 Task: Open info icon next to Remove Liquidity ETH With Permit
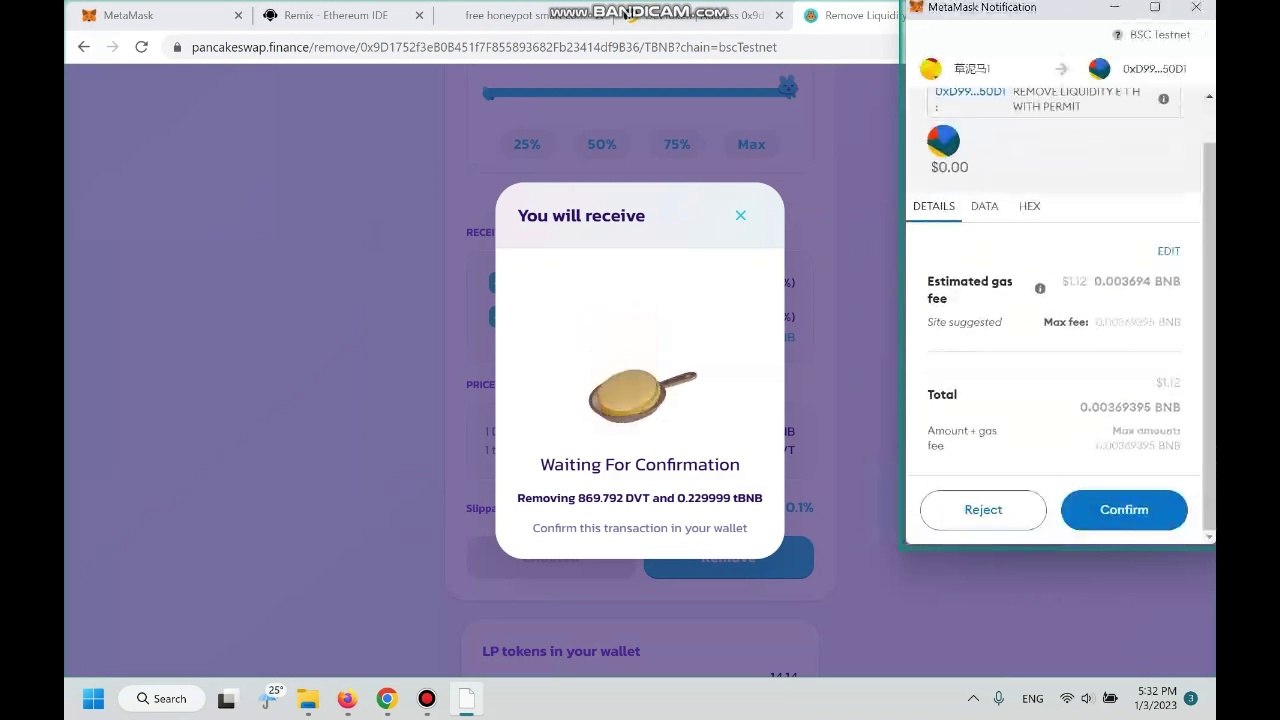pos(1163,99)
